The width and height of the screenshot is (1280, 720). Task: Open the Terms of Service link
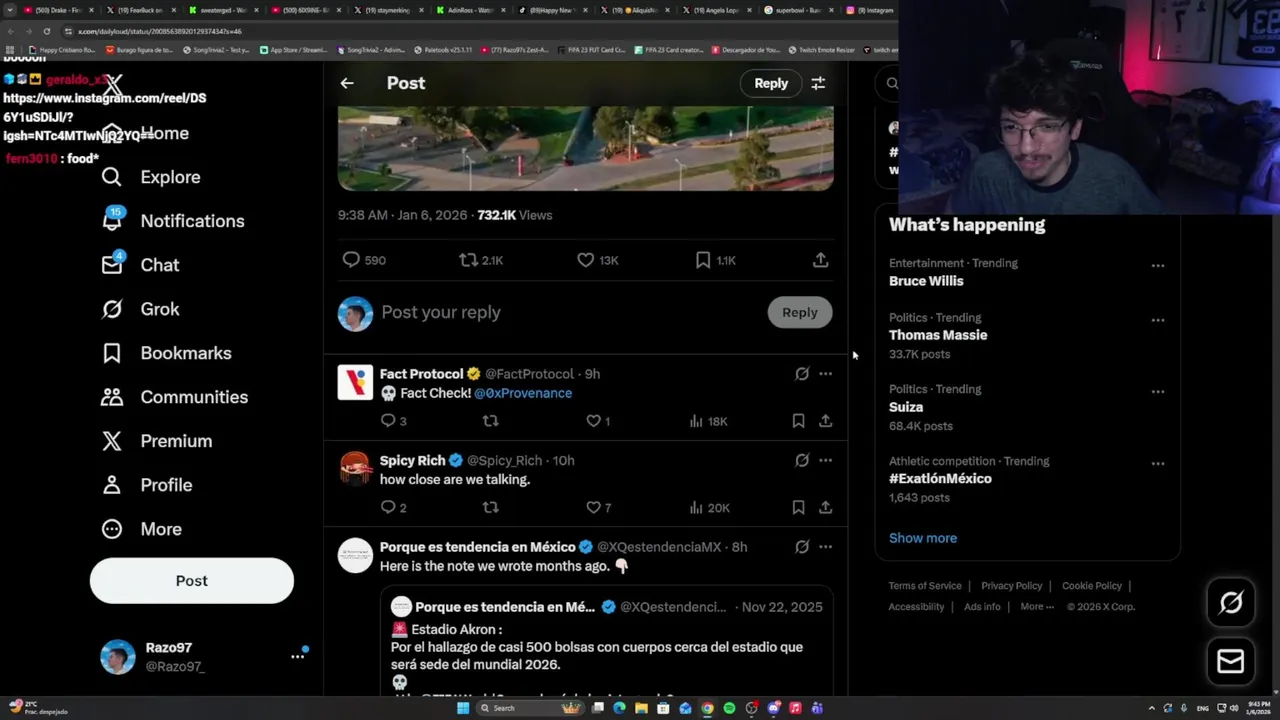click(925, 586)
